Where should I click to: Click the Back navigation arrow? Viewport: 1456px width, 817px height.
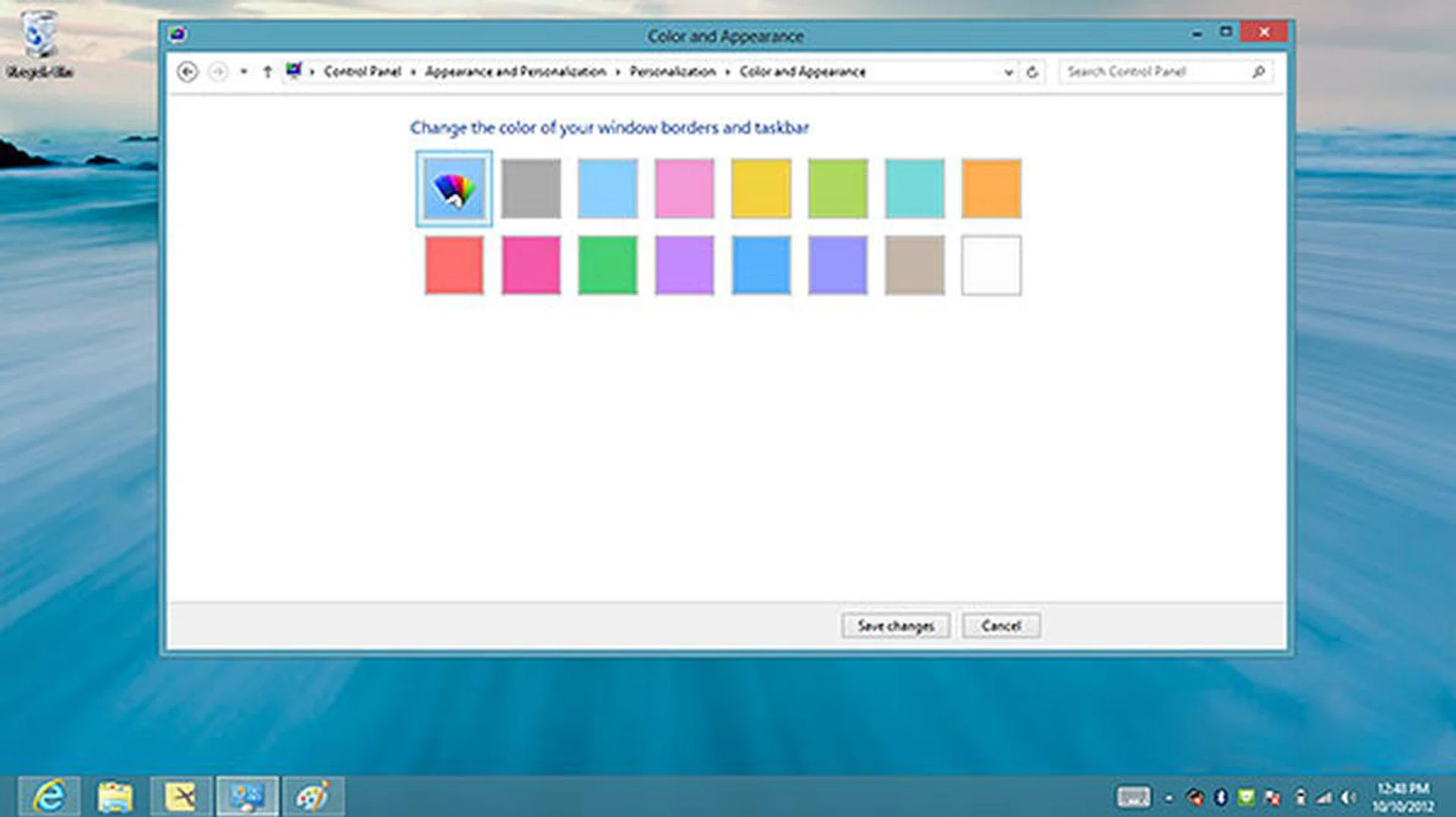tap(187, 72)
